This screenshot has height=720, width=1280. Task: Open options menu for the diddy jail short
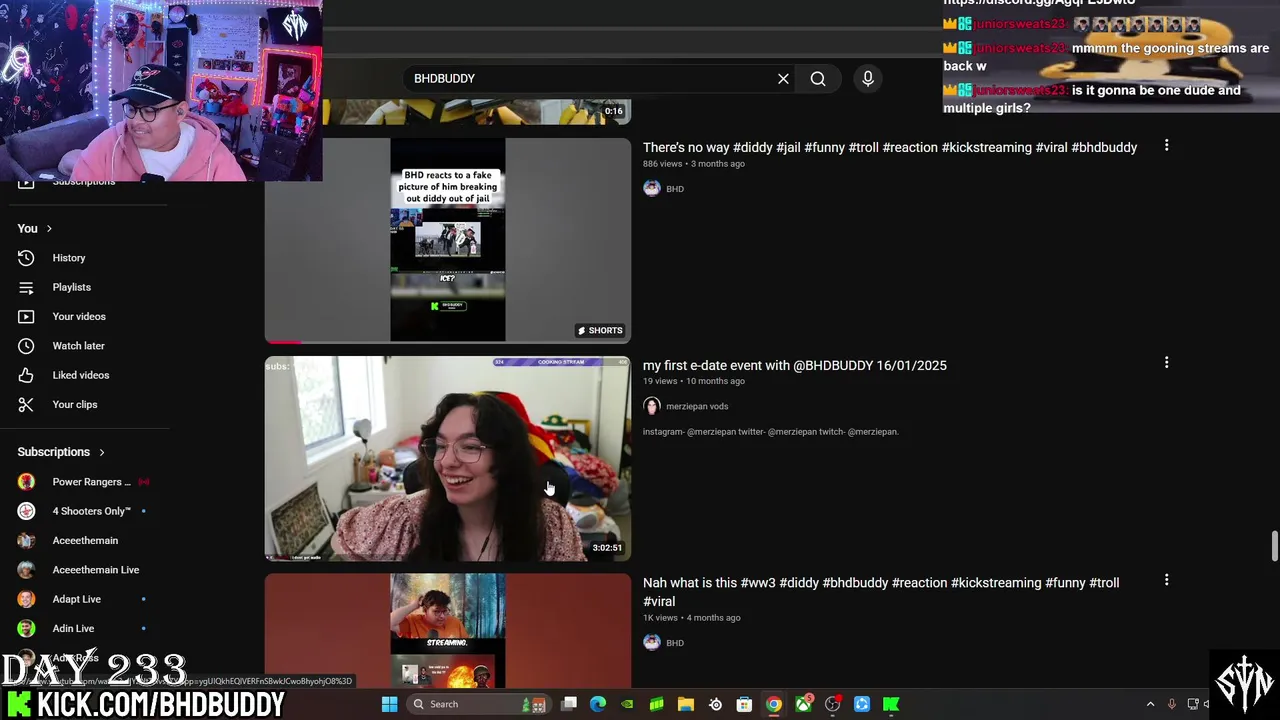(x=1166, y=146)
